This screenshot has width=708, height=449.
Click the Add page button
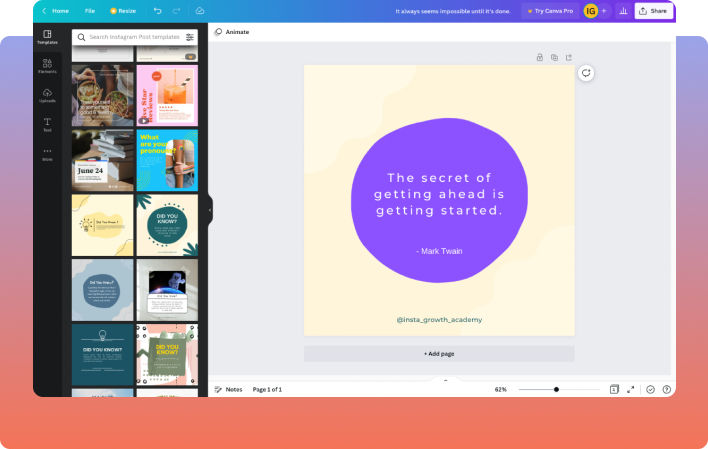tap(439, 354)
